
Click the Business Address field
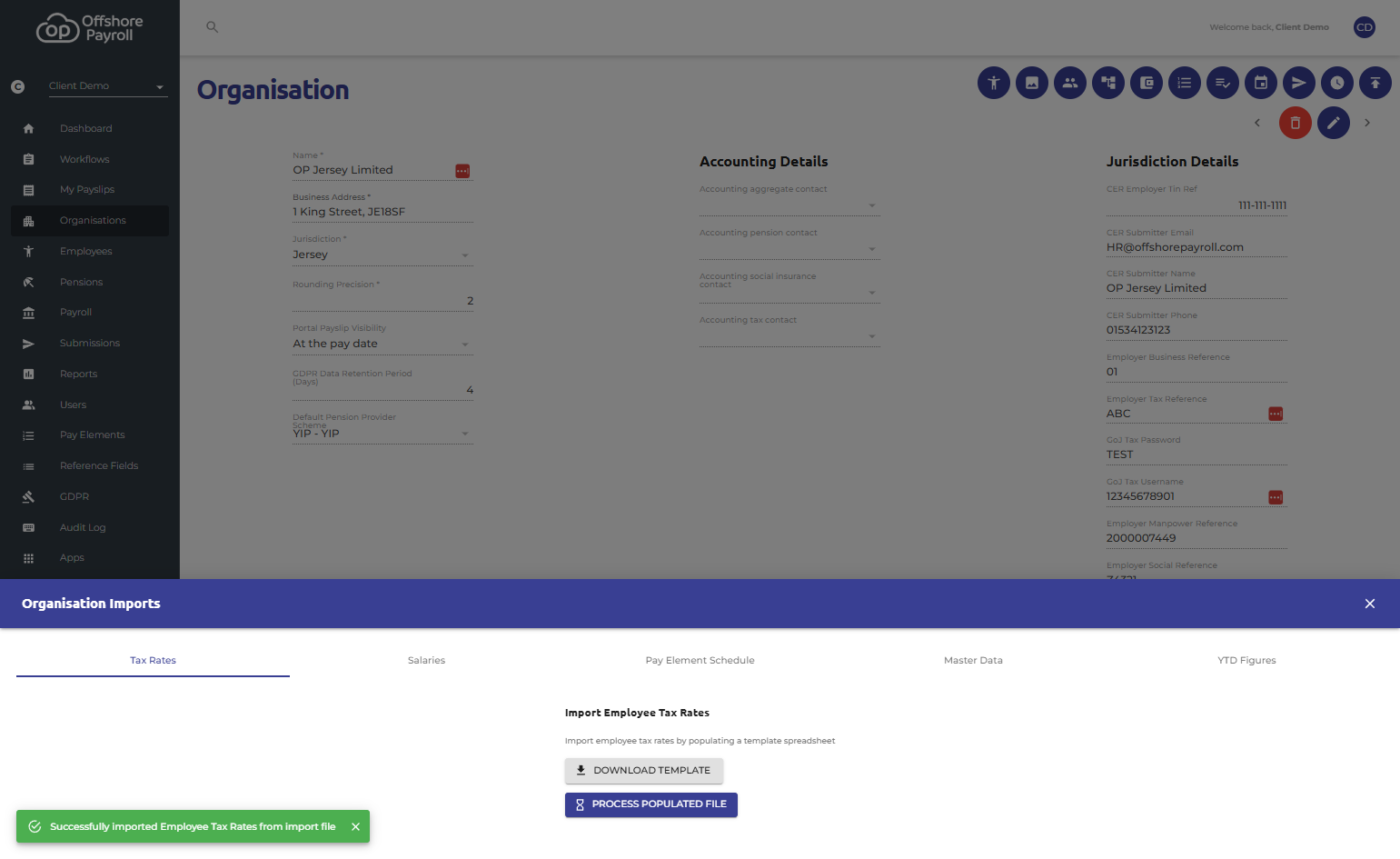[x=382, y=212]
